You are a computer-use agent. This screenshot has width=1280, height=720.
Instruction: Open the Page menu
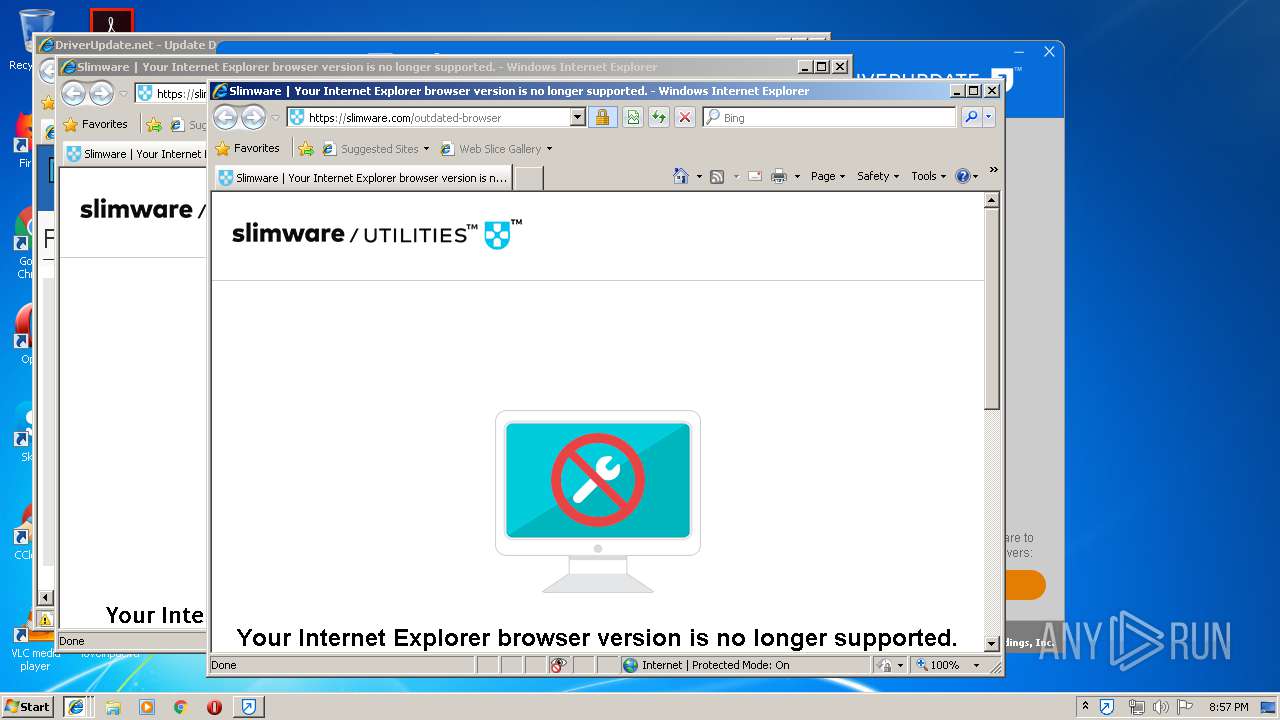(x=828, y=176)
